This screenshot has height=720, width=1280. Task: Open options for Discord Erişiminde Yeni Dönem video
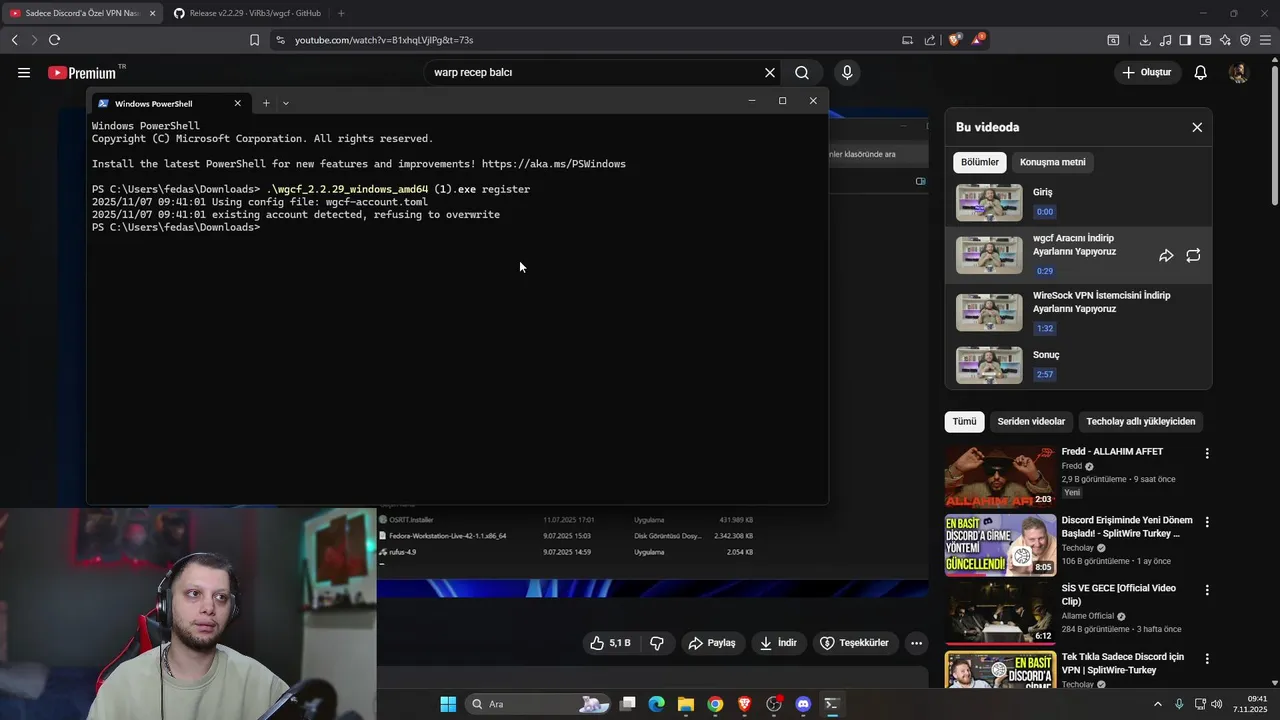(1207, 522)
